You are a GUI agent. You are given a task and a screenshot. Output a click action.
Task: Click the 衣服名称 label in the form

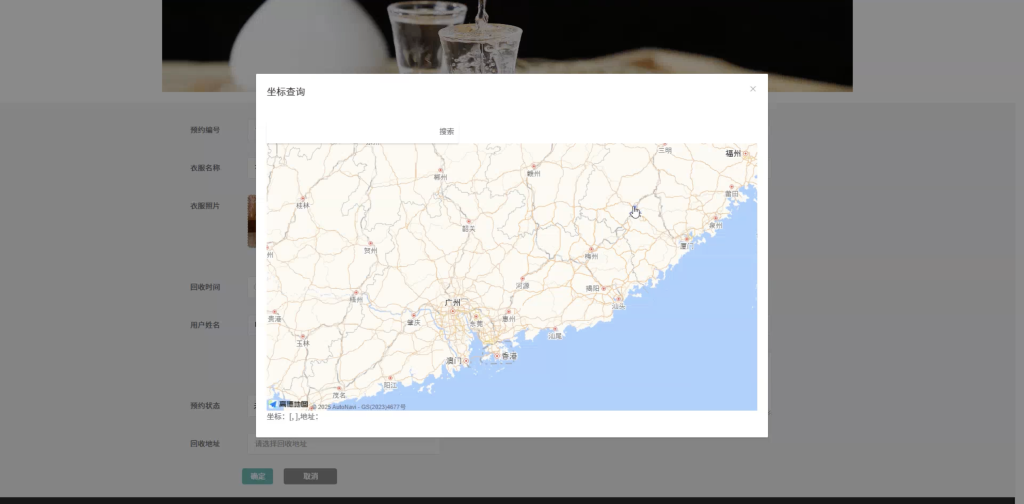click(x=205, y=168)
